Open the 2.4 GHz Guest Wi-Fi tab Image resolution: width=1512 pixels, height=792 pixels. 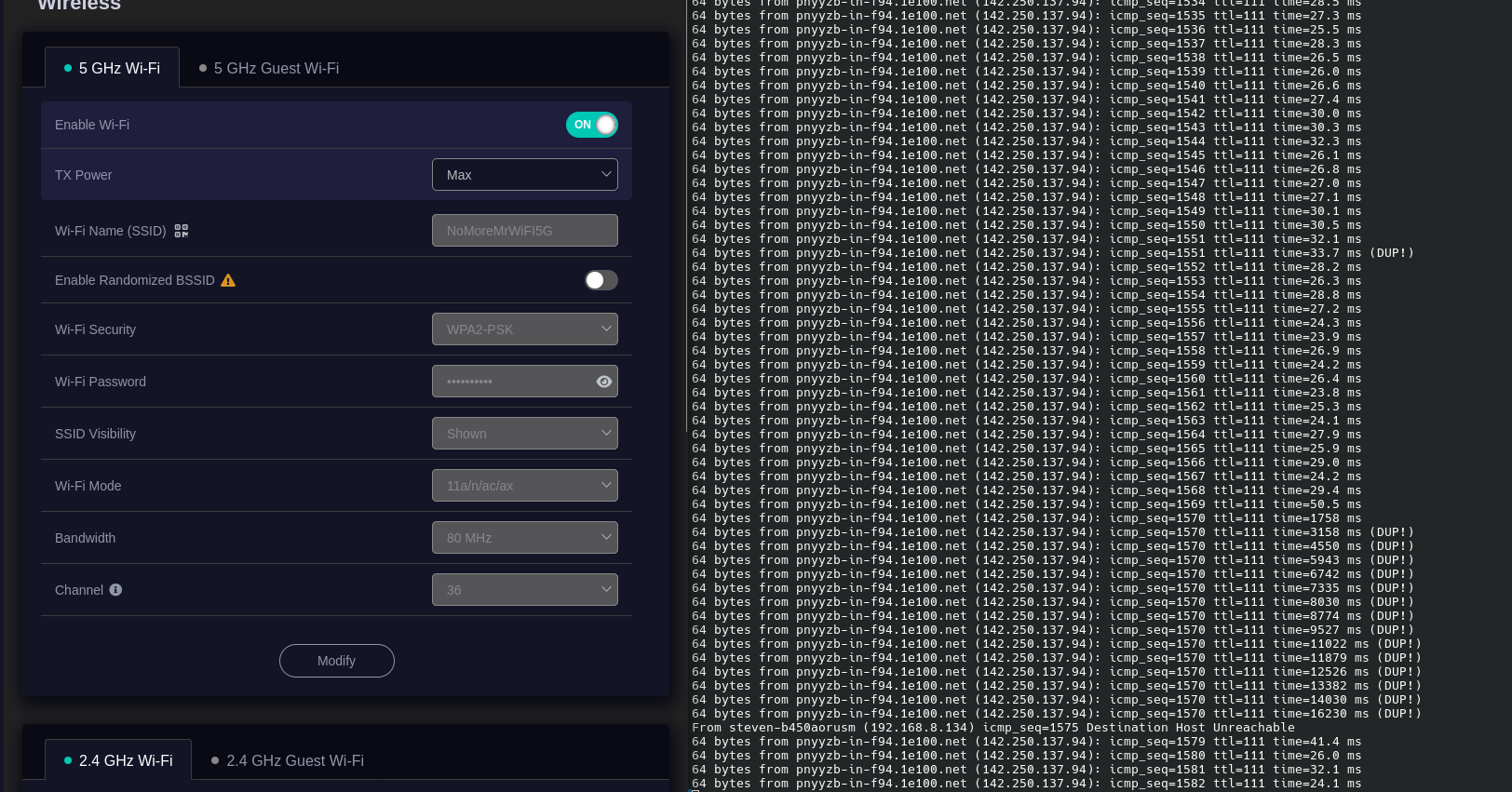[288, 761]
